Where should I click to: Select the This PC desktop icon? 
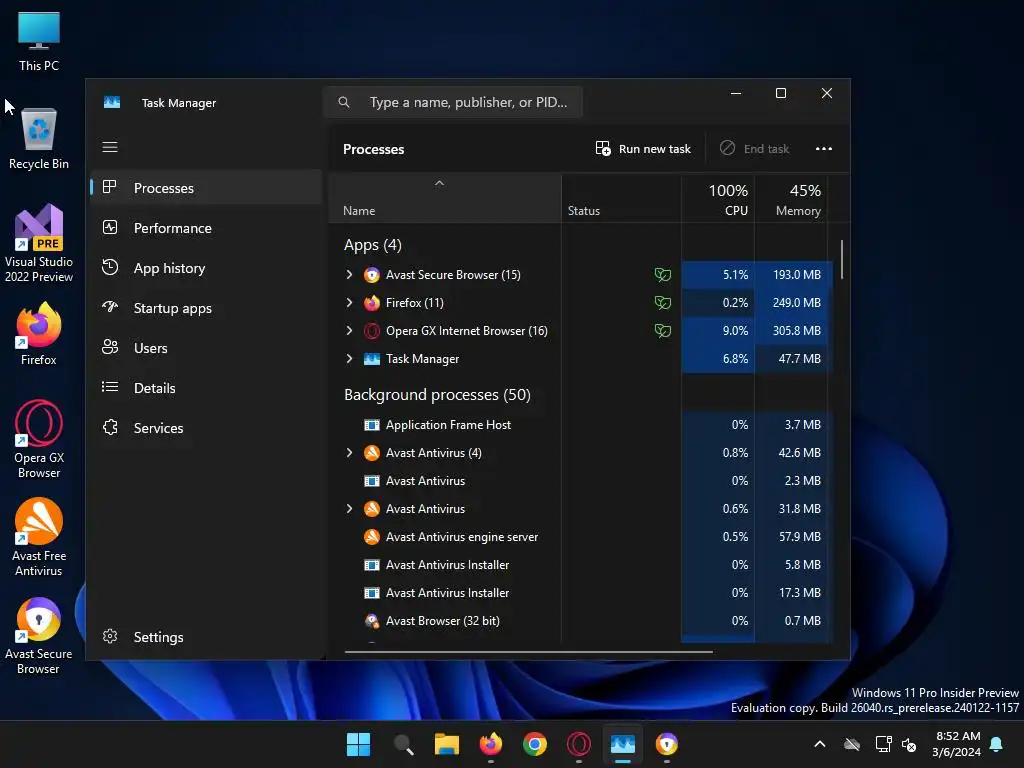pyautogui.click(x=39, y=42)
